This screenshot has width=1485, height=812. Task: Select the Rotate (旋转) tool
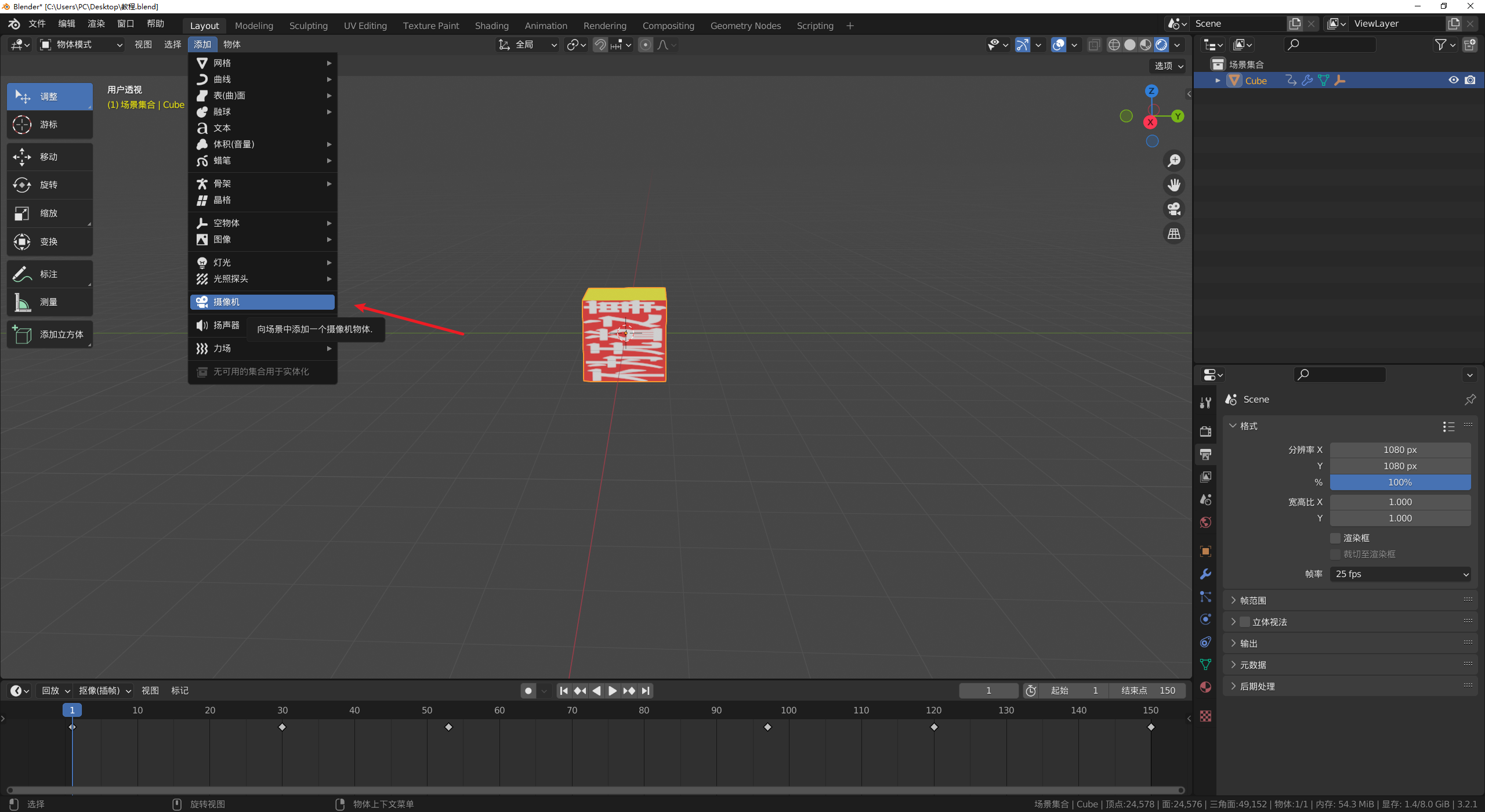click(x=49, y=184)
